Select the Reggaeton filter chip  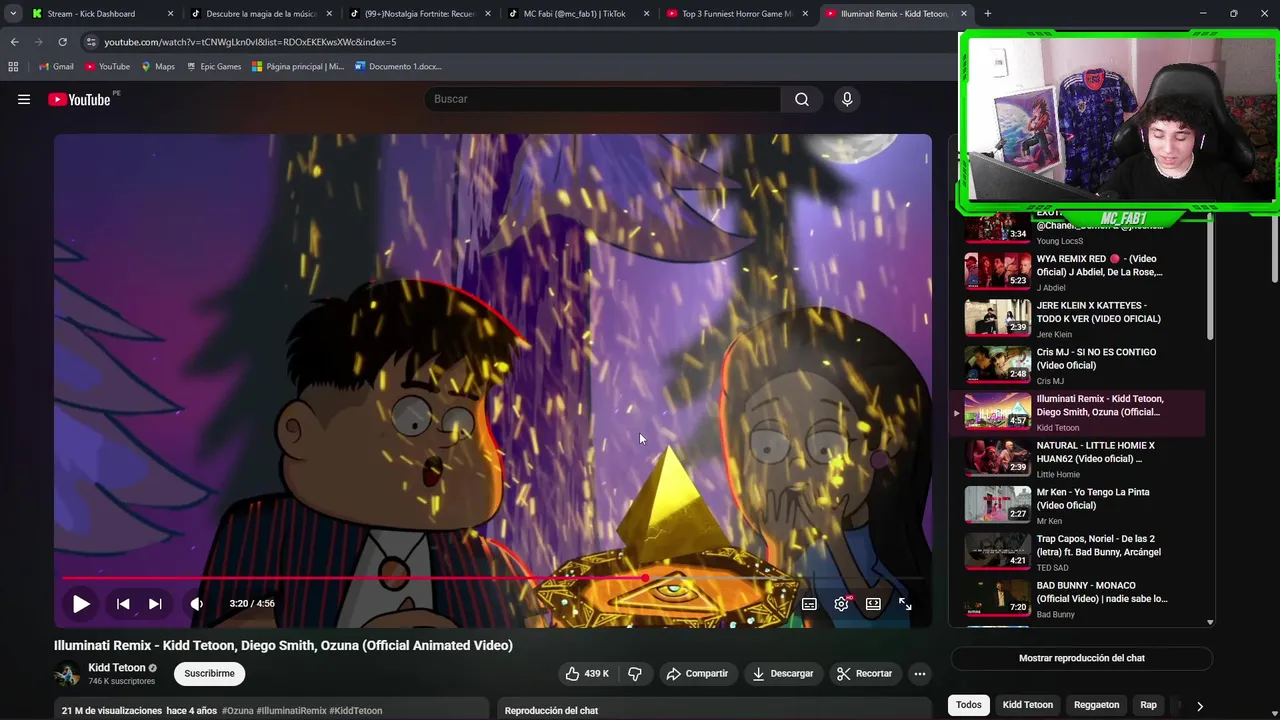point(1097,705)
